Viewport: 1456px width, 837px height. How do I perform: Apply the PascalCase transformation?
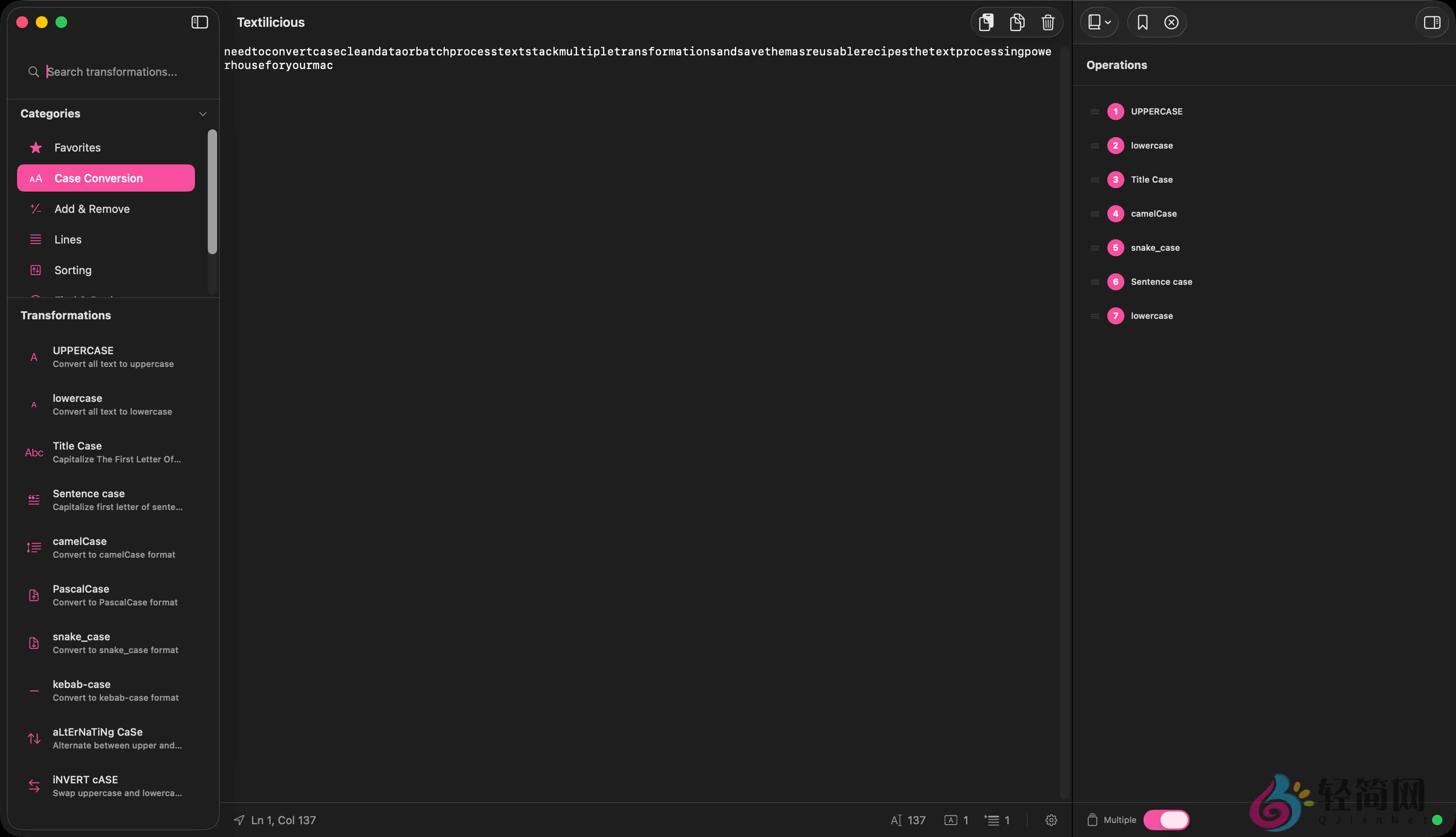[113, 596]
